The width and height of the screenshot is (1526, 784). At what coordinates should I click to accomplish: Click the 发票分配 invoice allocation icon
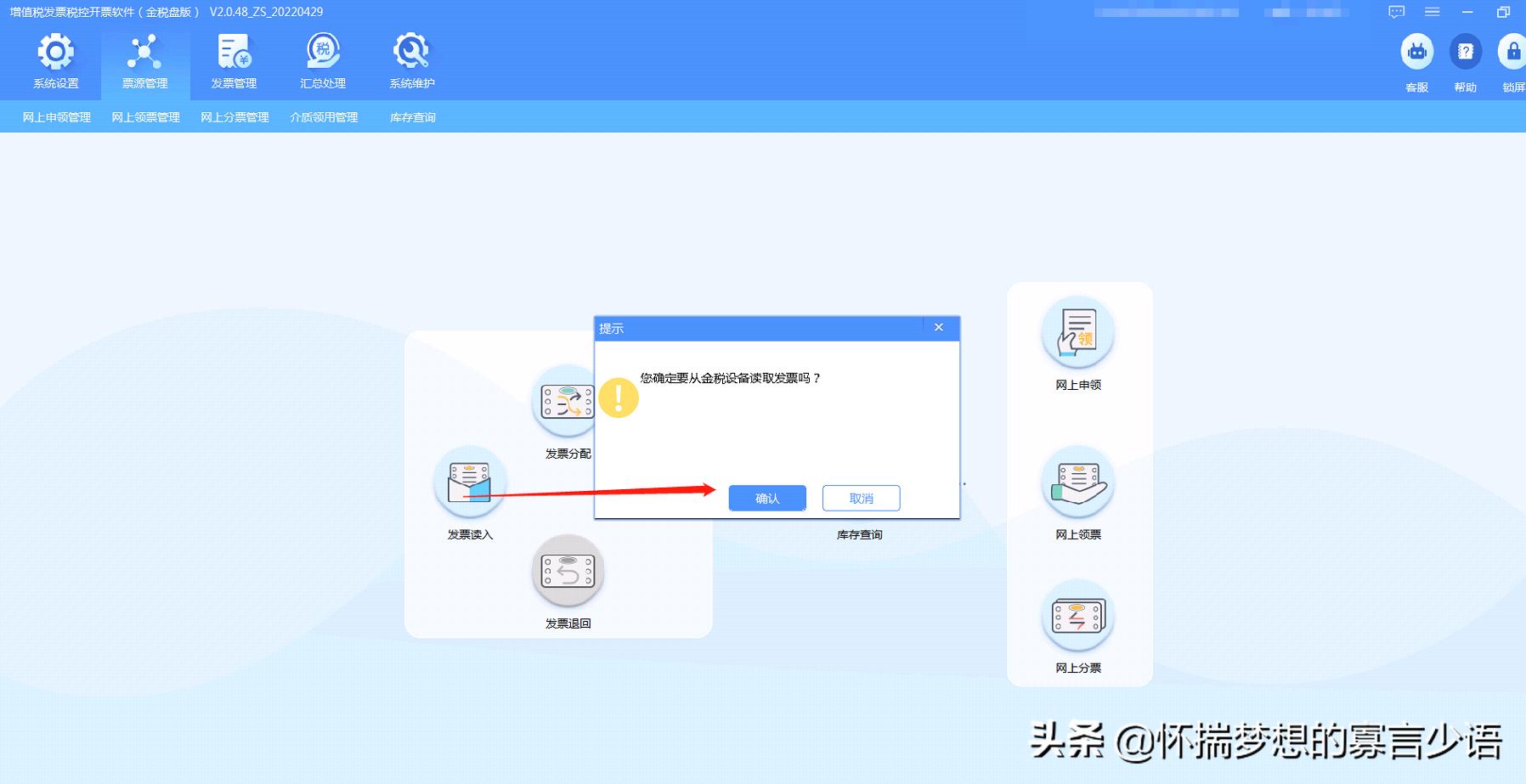566,401
